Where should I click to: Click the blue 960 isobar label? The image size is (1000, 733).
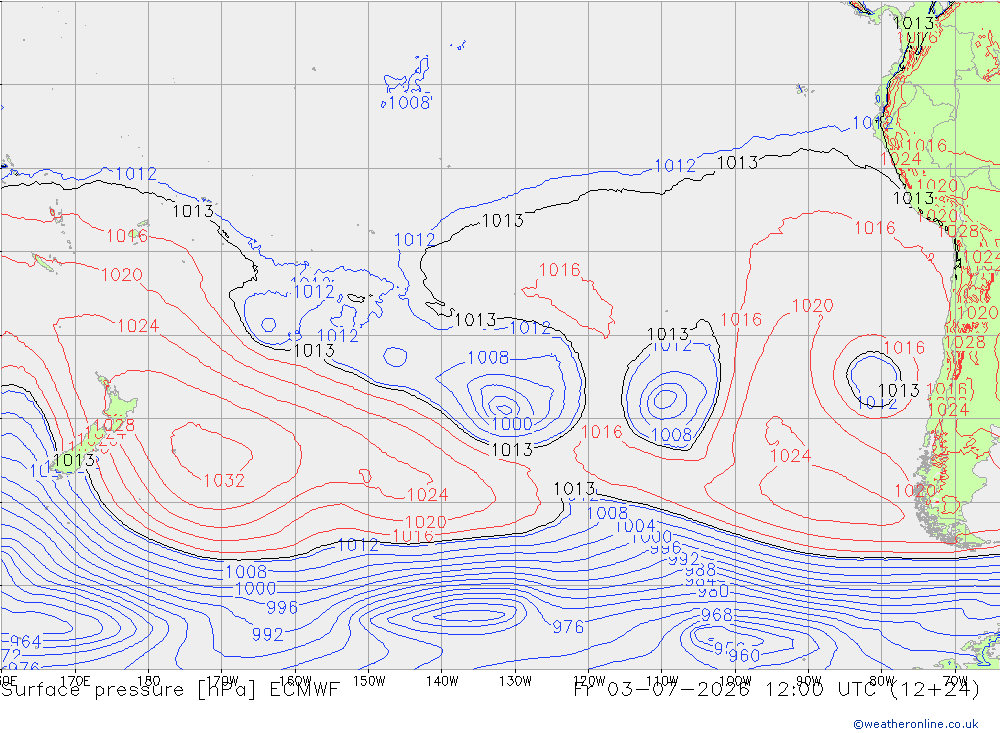[744, 655]
